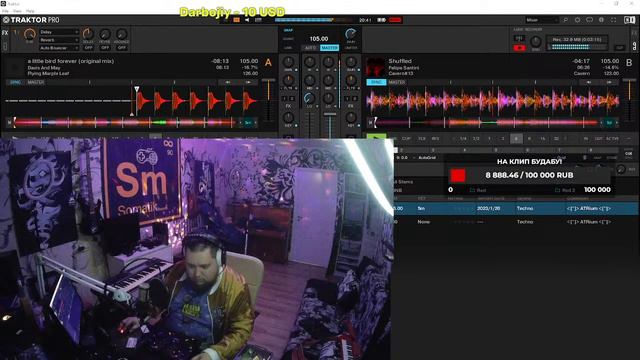
Task: Toggle LINK in master panel
Action: [288, 48]
